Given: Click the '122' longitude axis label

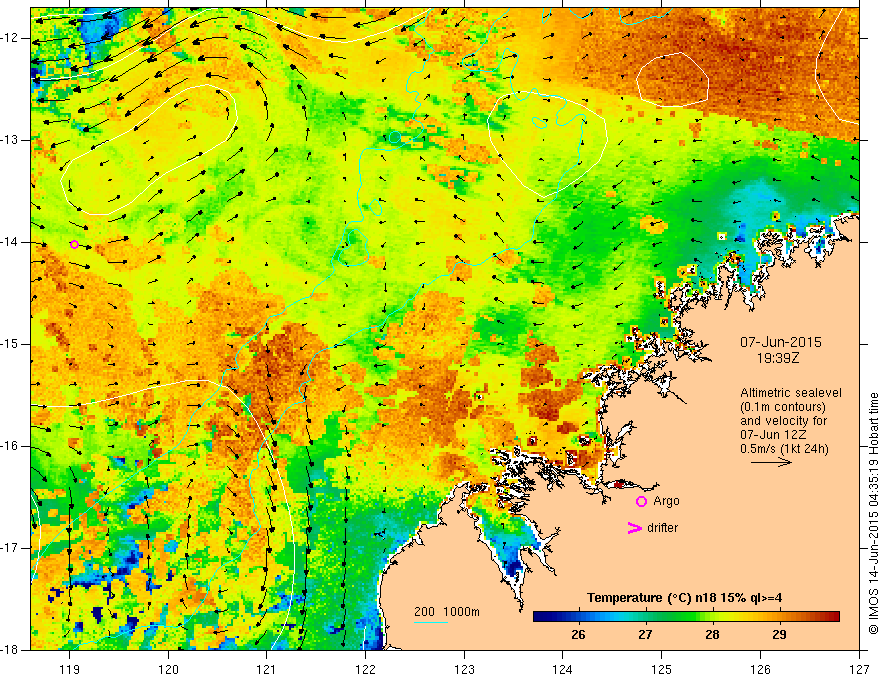Looking at the screenshot, I should [x=365, y=669].
